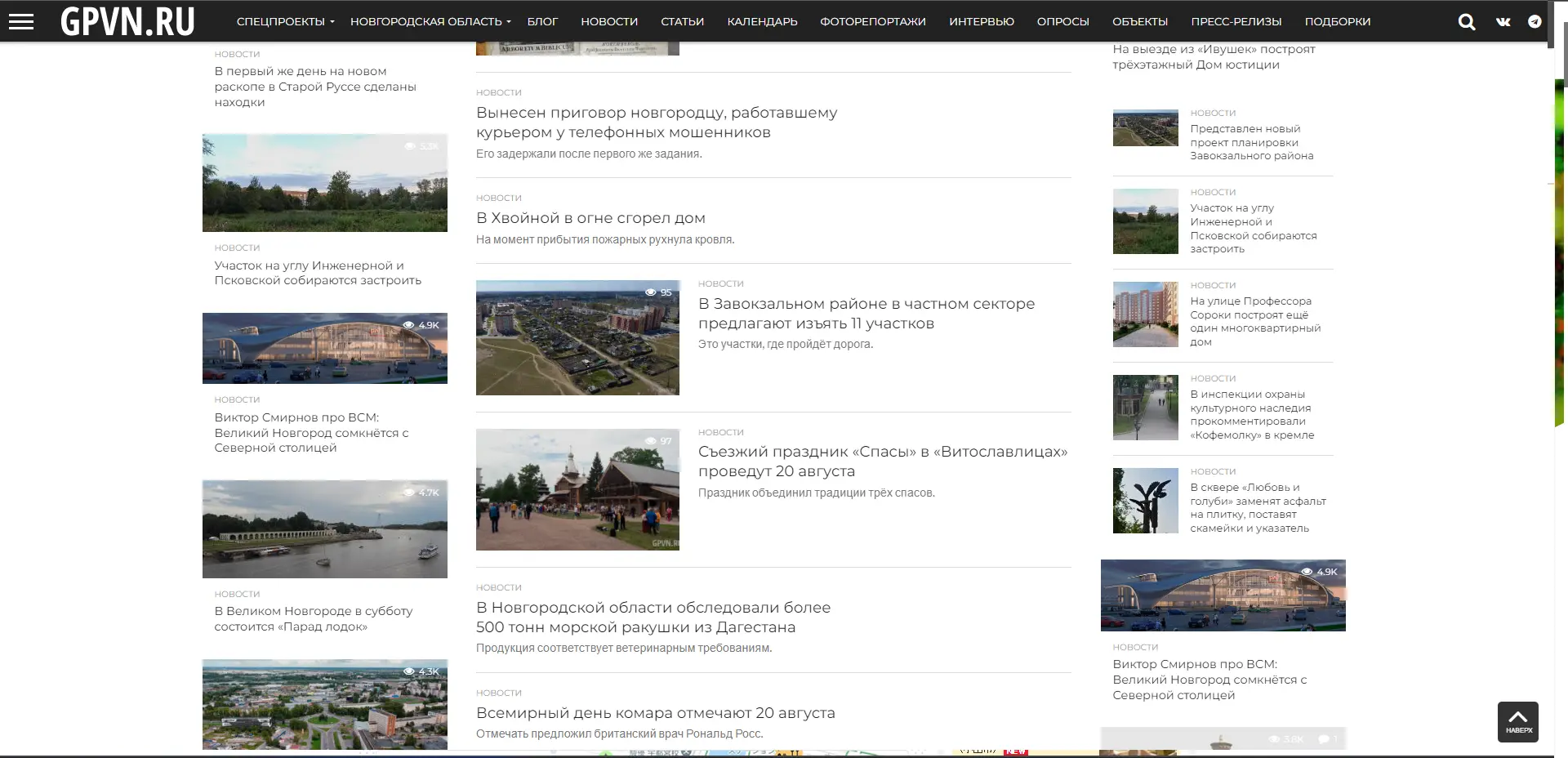Open the hamburger menu icon

click(21, 21)
